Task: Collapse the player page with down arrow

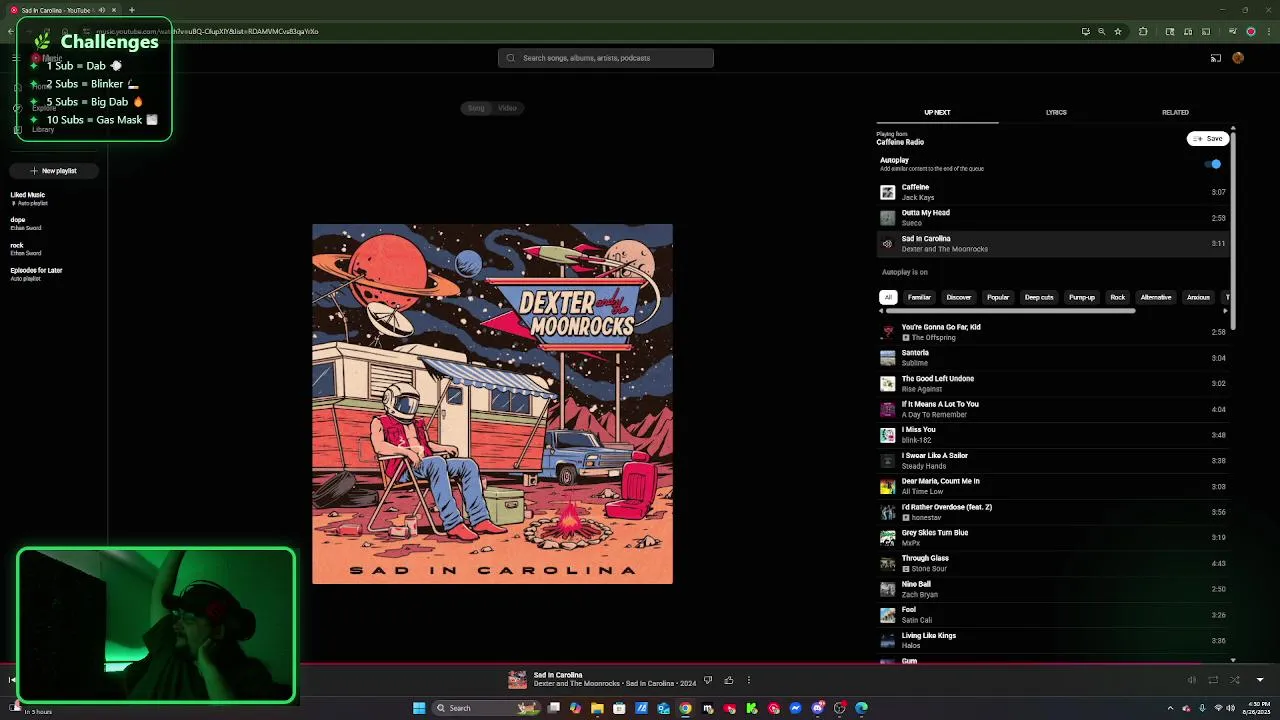Action: coord(1260,680)
